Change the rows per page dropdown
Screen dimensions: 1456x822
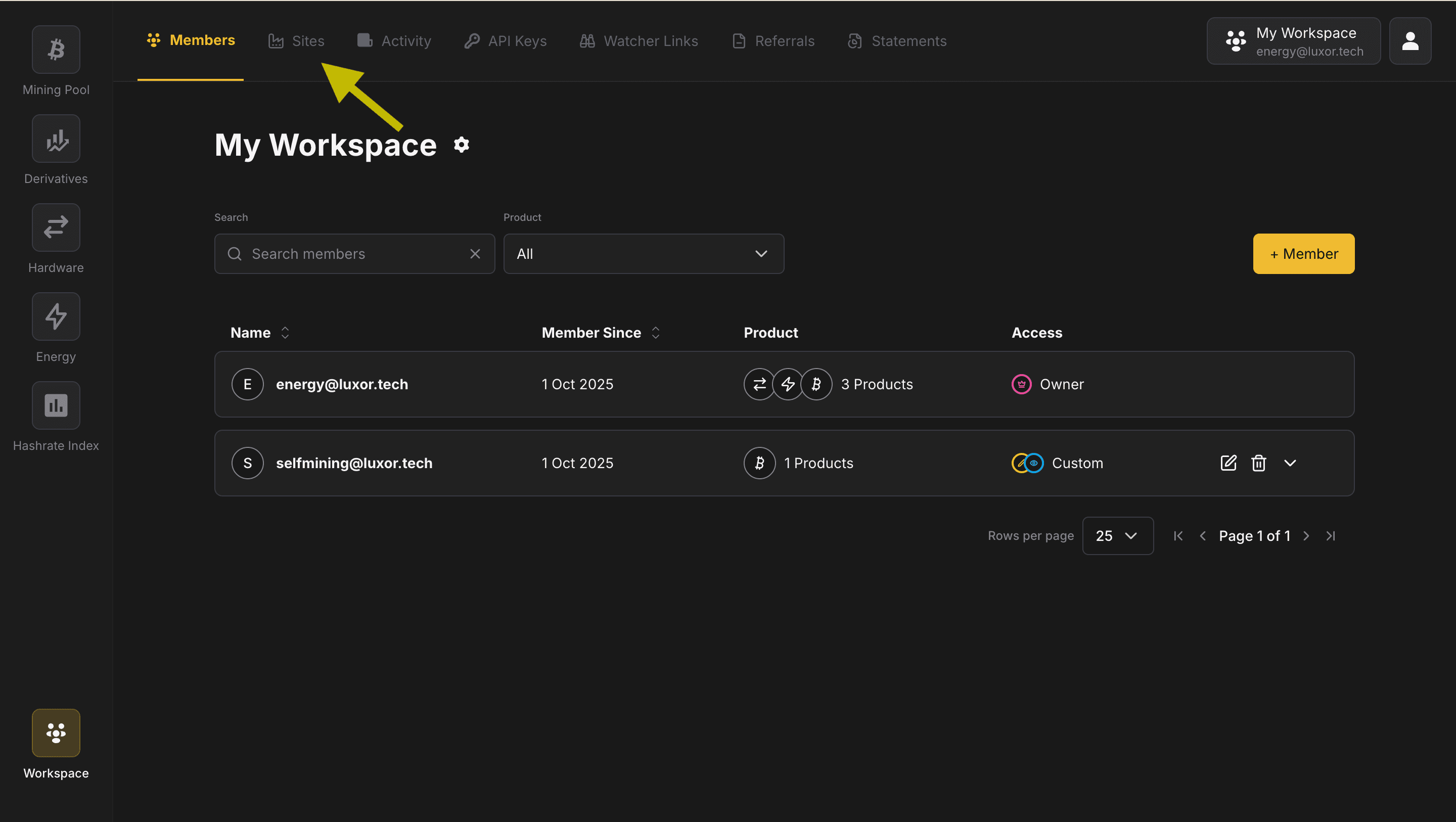(1117, 535)
